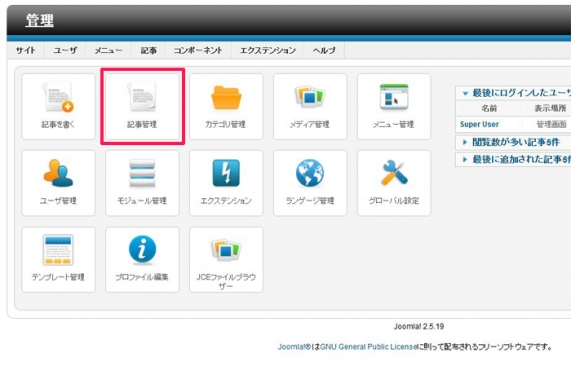Screen dimensions: 571x366
Task: Open the GNU General Public License link
Action: click(x=369, y=347)
